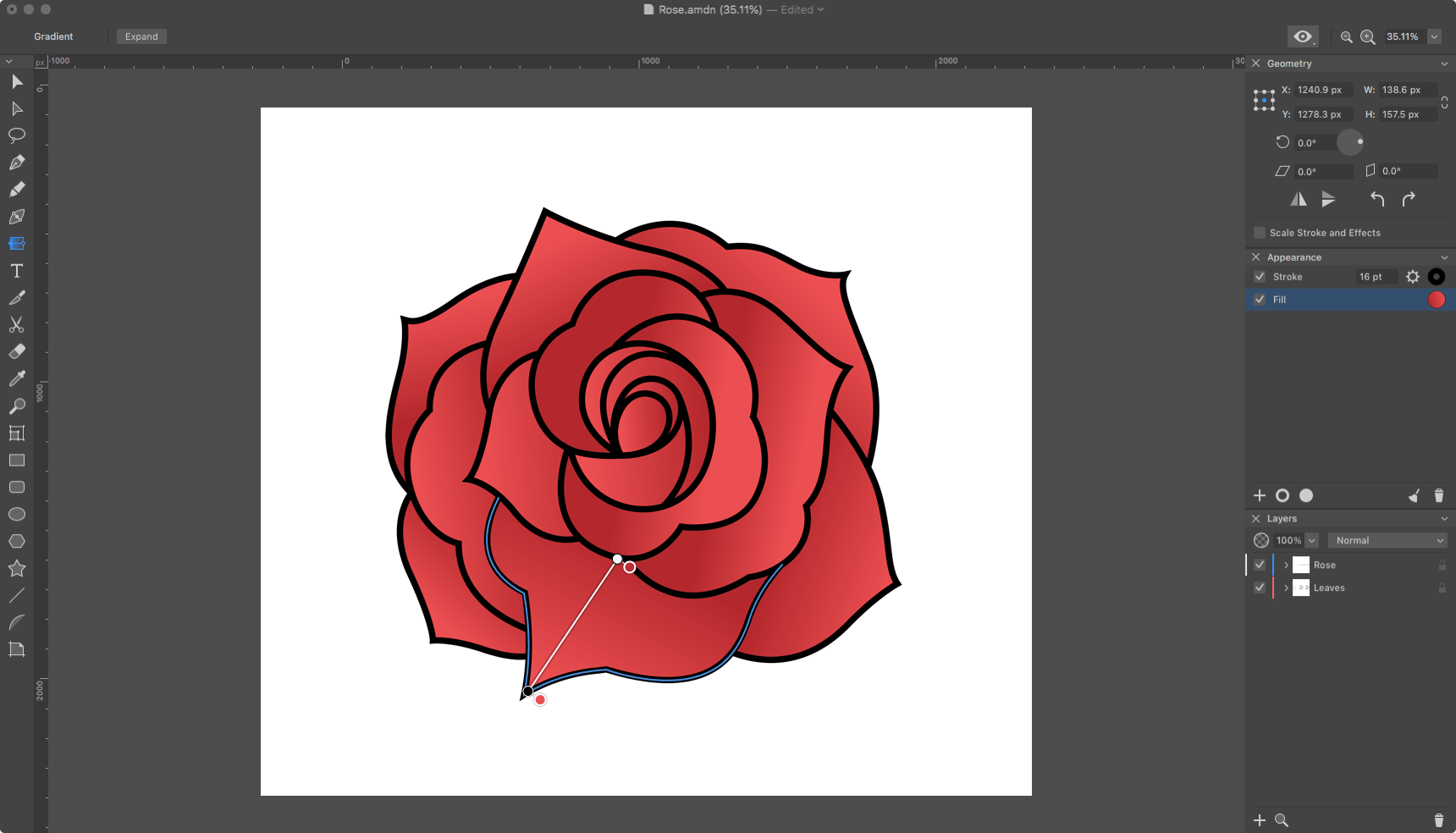Image resolution: width=1456 pixels, height=833 pixels.
Task: Select the Eyedropper tool
Action: coord(17,379)
